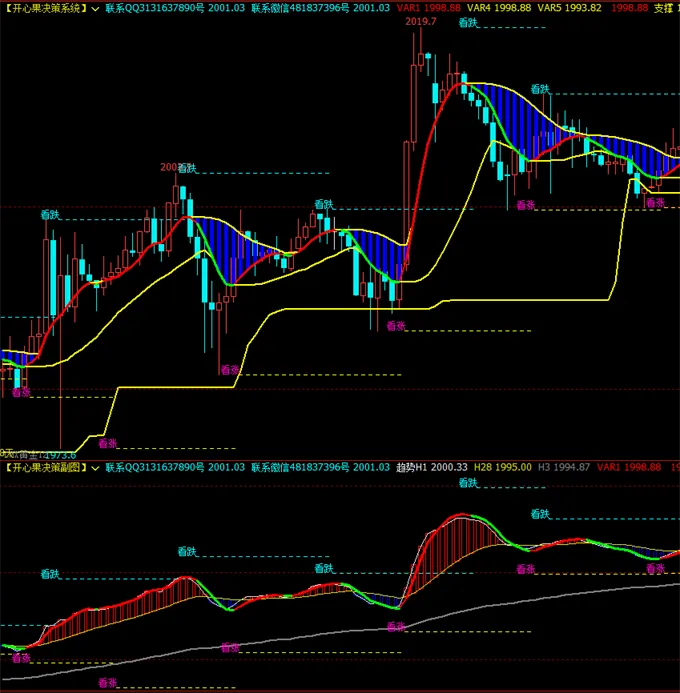This screenshot has width=680, height=693.
Task: Select 联系微信481837396号 value in main chart header
Action: 321,8
